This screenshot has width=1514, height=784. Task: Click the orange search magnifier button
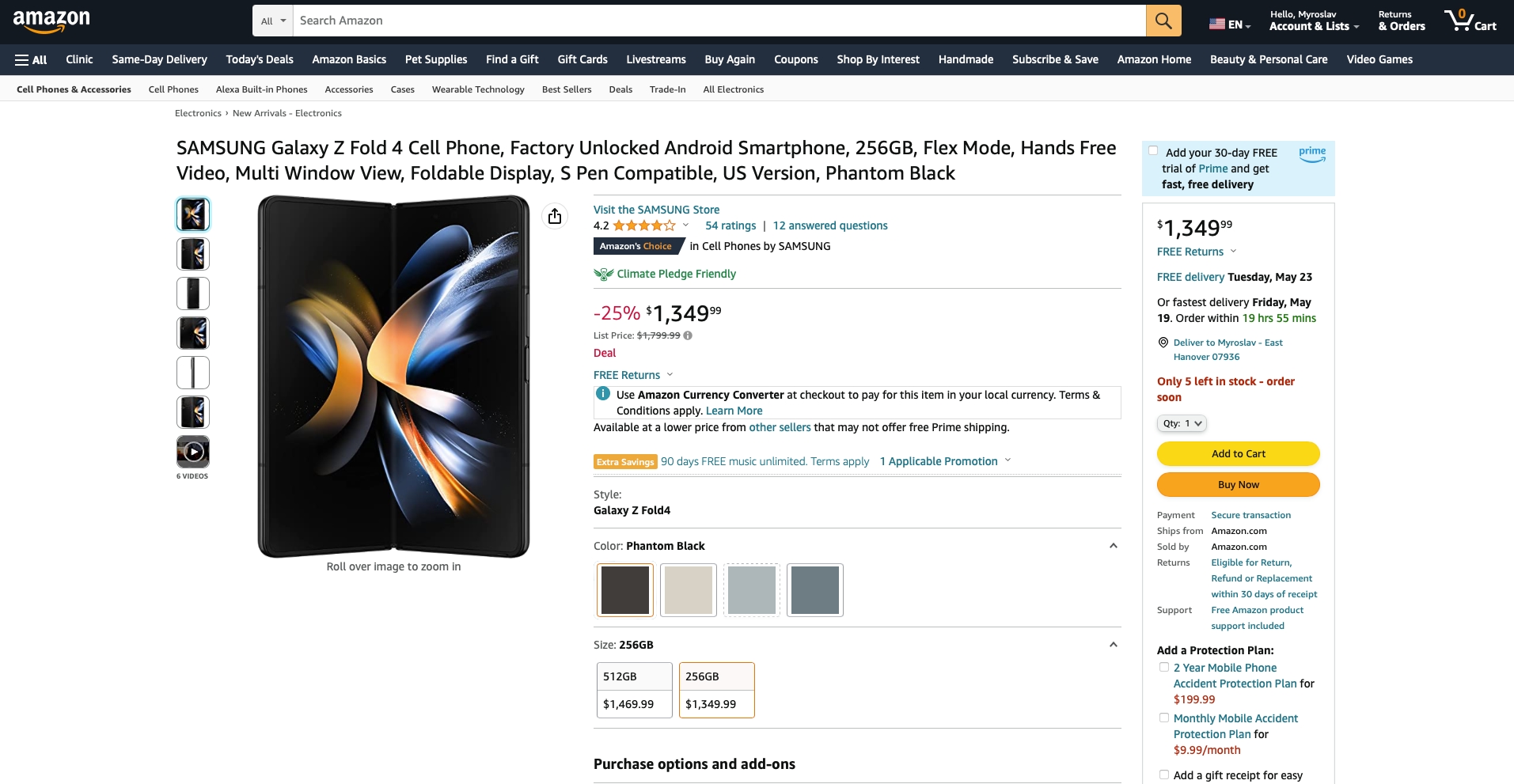point(1163,21)
